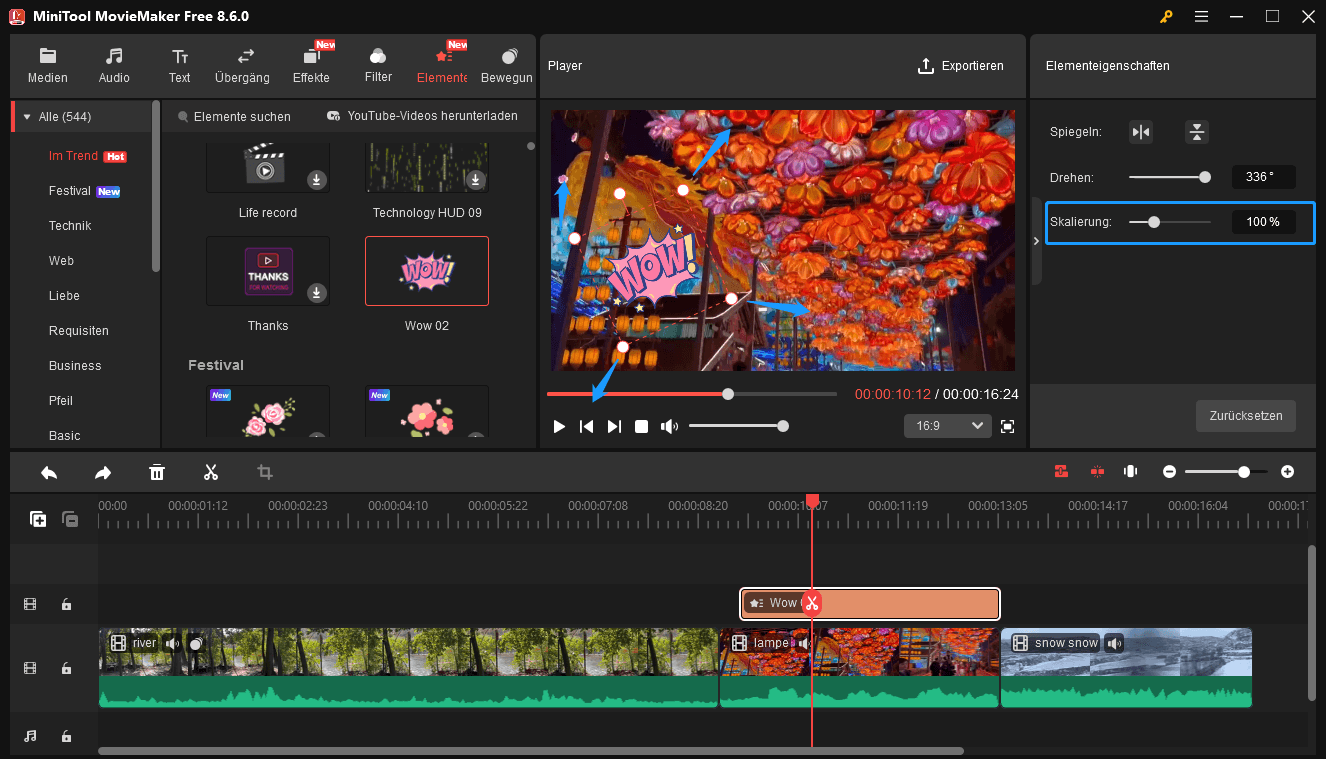This screenshot has height=759, width=1326.
Task: Delete the selected element
Action: 157,471
